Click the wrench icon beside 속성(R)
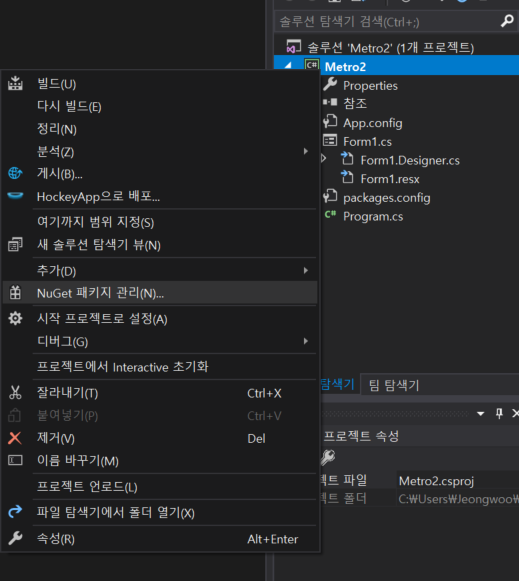This screenshot has width=519, height=581. click(15, 538)
